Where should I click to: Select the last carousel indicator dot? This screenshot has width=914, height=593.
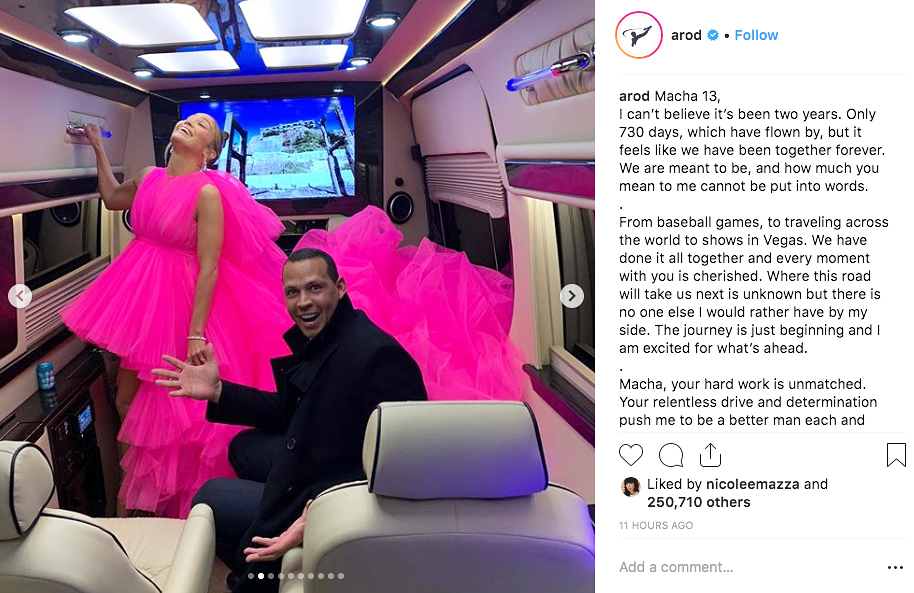tap(341, 576)
